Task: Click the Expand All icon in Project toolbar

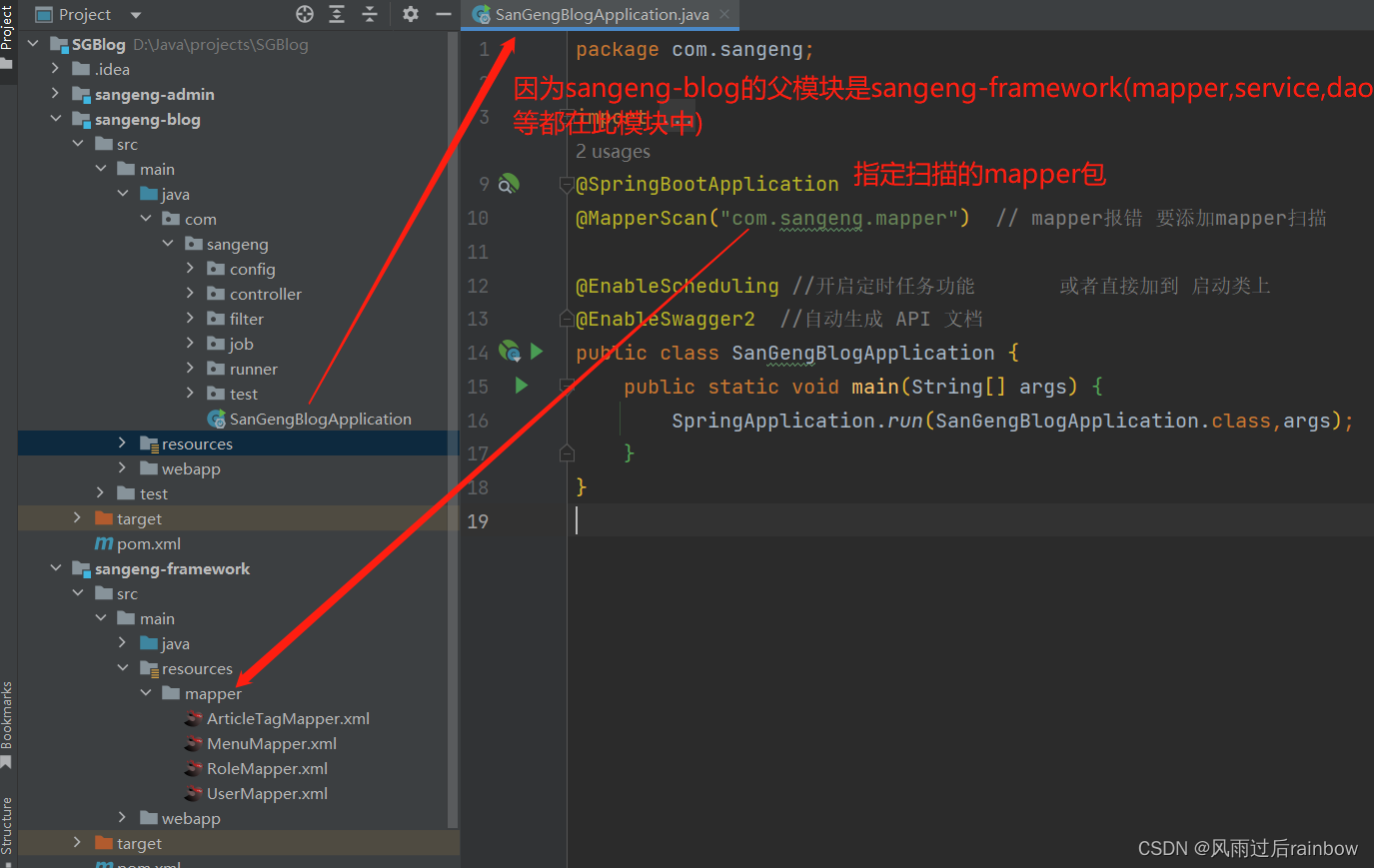Action: pyautogui.click(x=337, y=14)
